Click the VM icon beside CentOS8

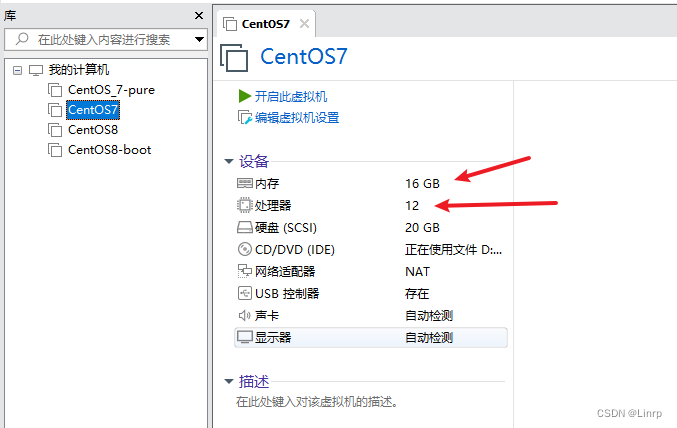click(55, 130)
